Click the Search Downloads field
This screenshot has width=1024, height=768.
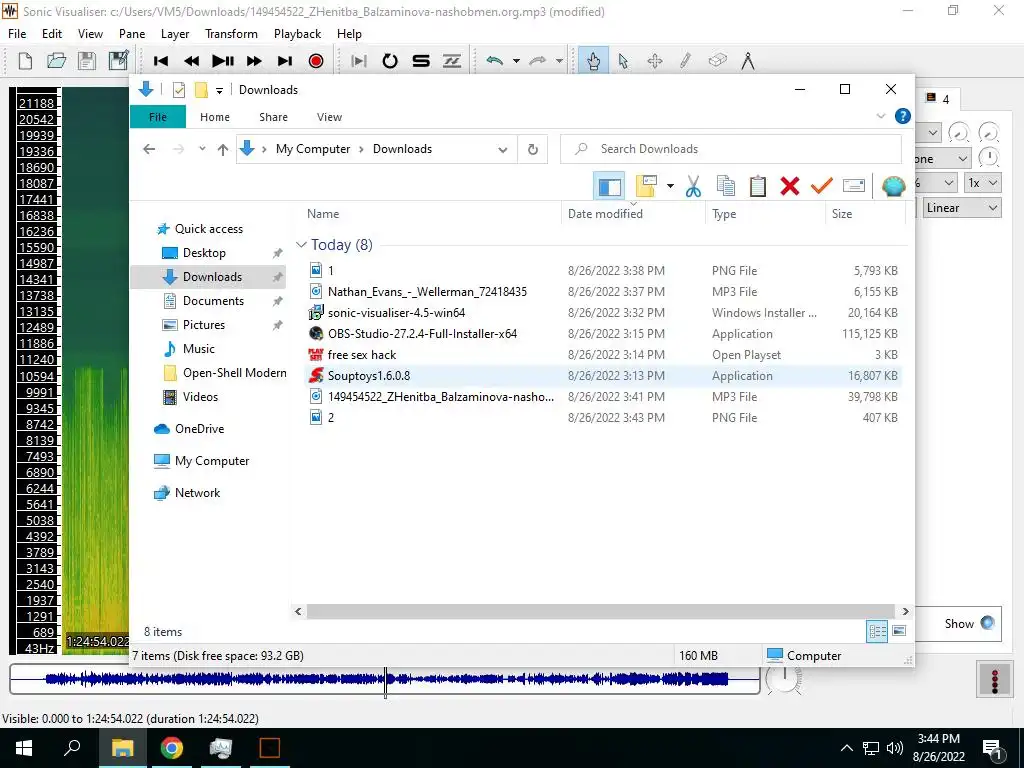tap(731, 149)
